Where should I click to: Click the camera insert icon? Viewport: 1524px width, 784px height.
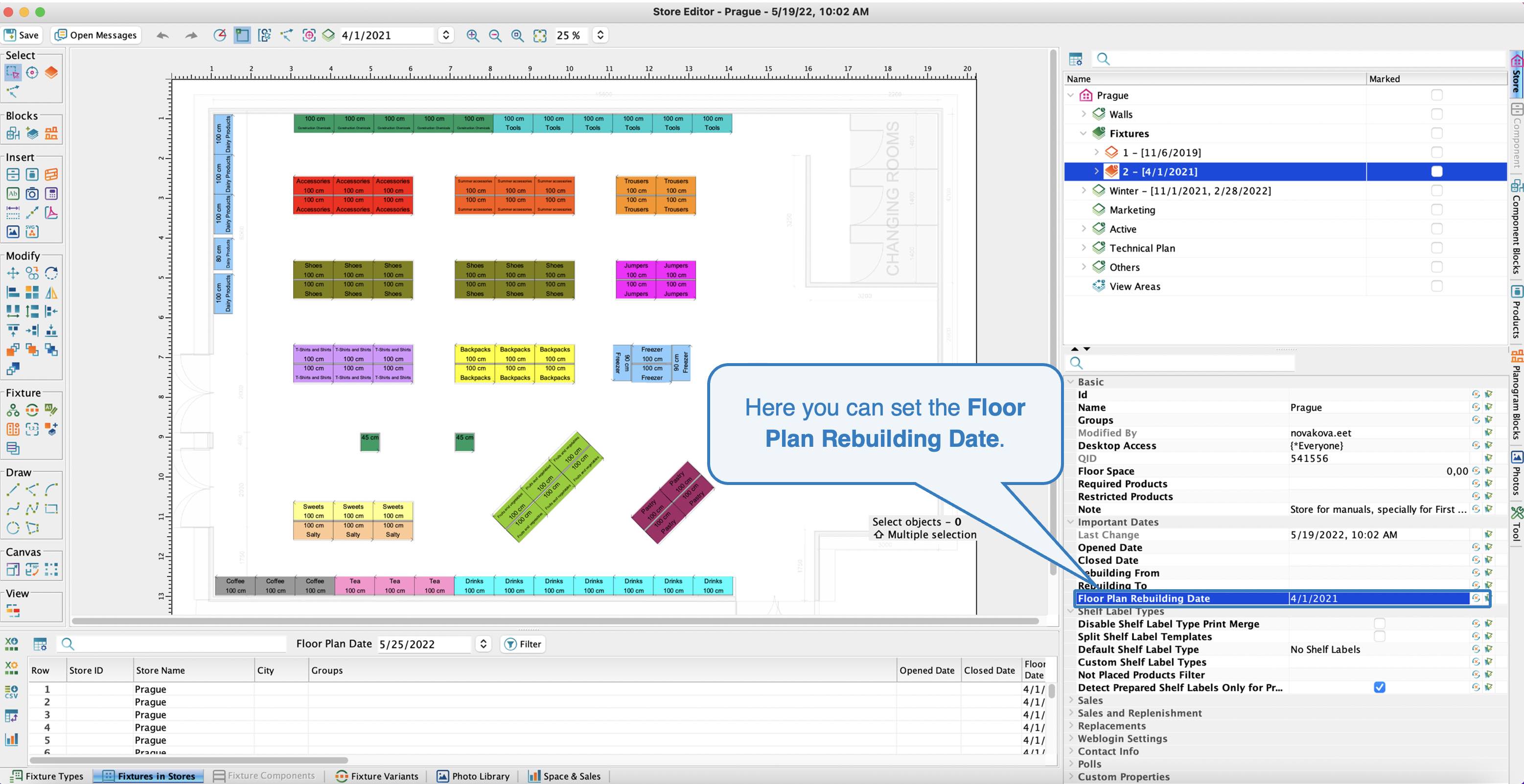pyautogui.click(x=32, y=193)
